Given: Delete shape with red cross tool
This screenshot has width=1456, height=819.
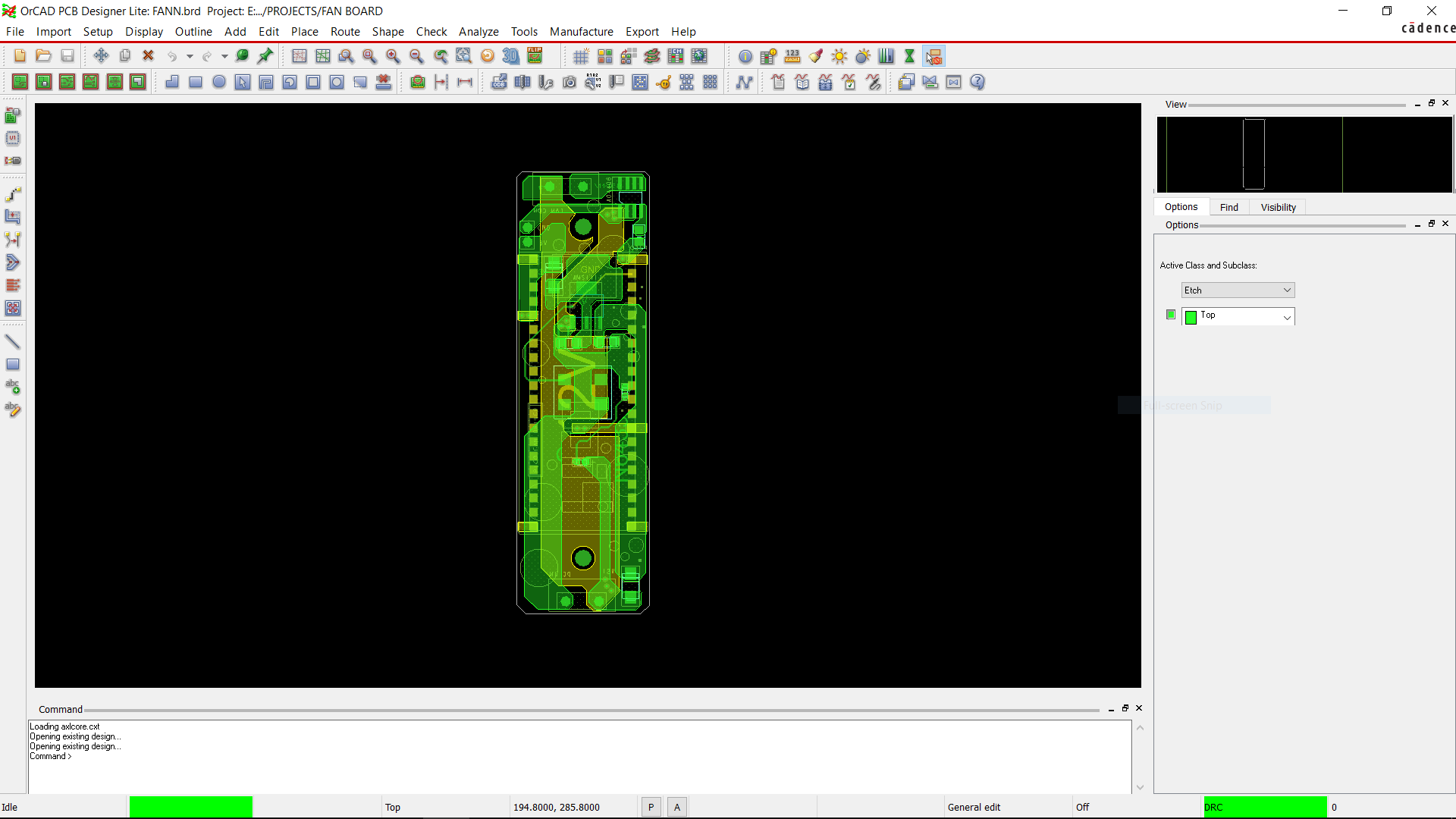Looking at the screenshot, I should coord(384,82).
